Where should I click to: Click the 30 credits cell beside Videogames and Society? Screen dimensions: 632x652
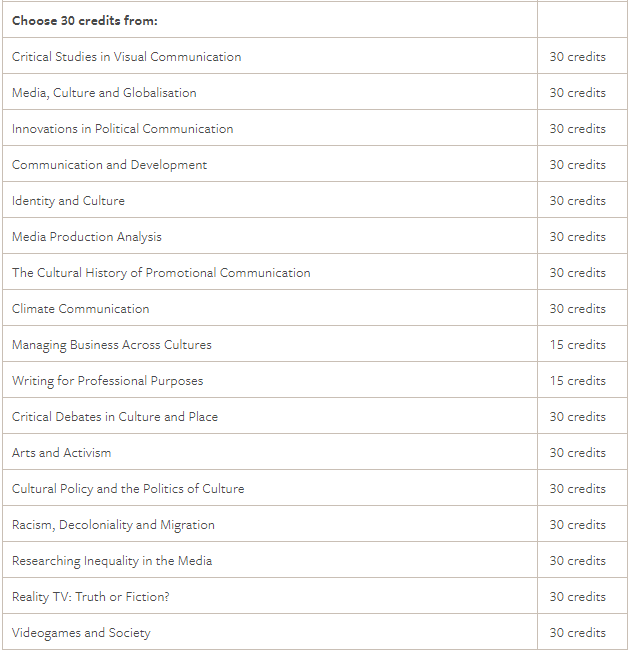coord(577,633)
